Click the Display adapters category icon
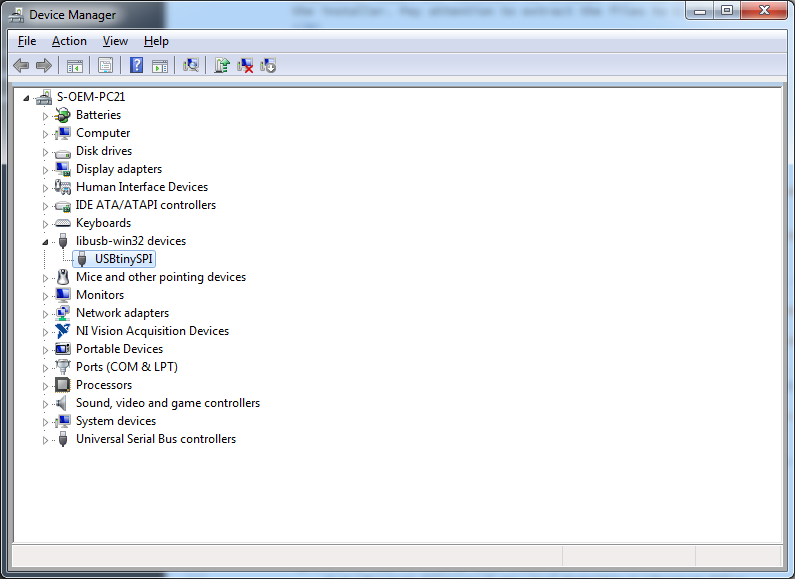Viewport: 795px width, 579px height. [x=62, y=169]
